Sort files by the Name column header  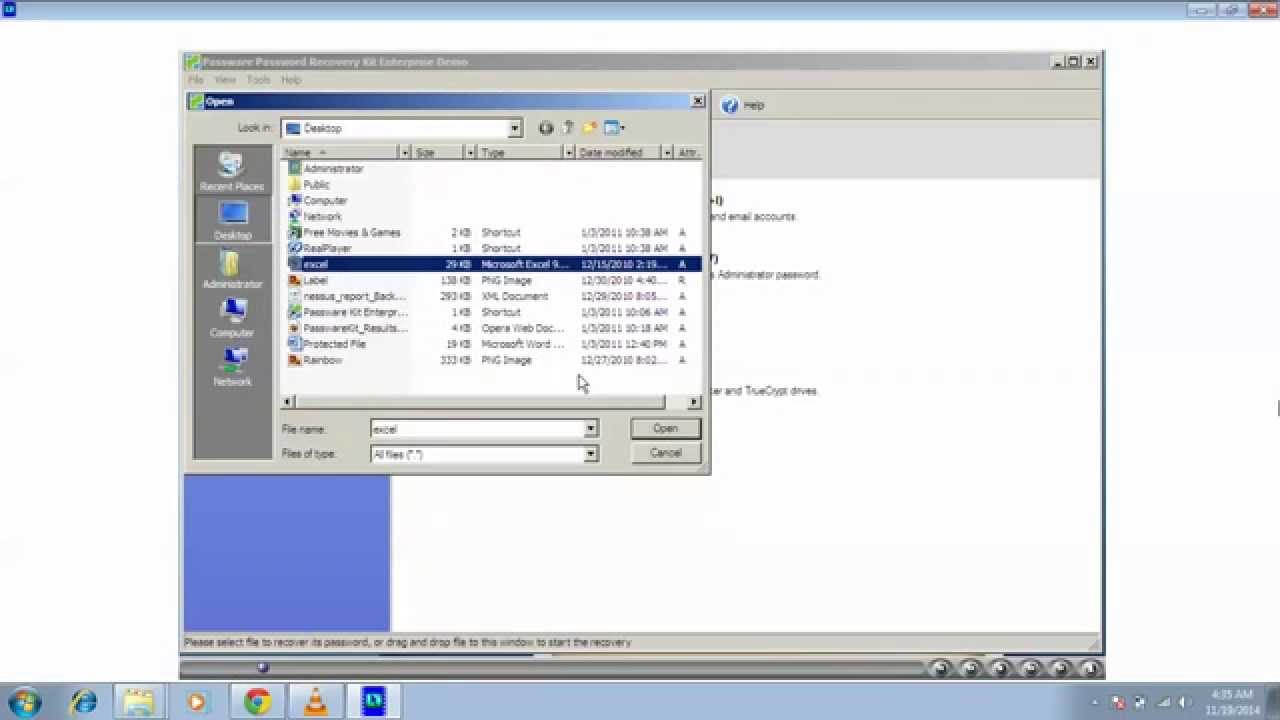pyautogui.click(x=340, y=153)
